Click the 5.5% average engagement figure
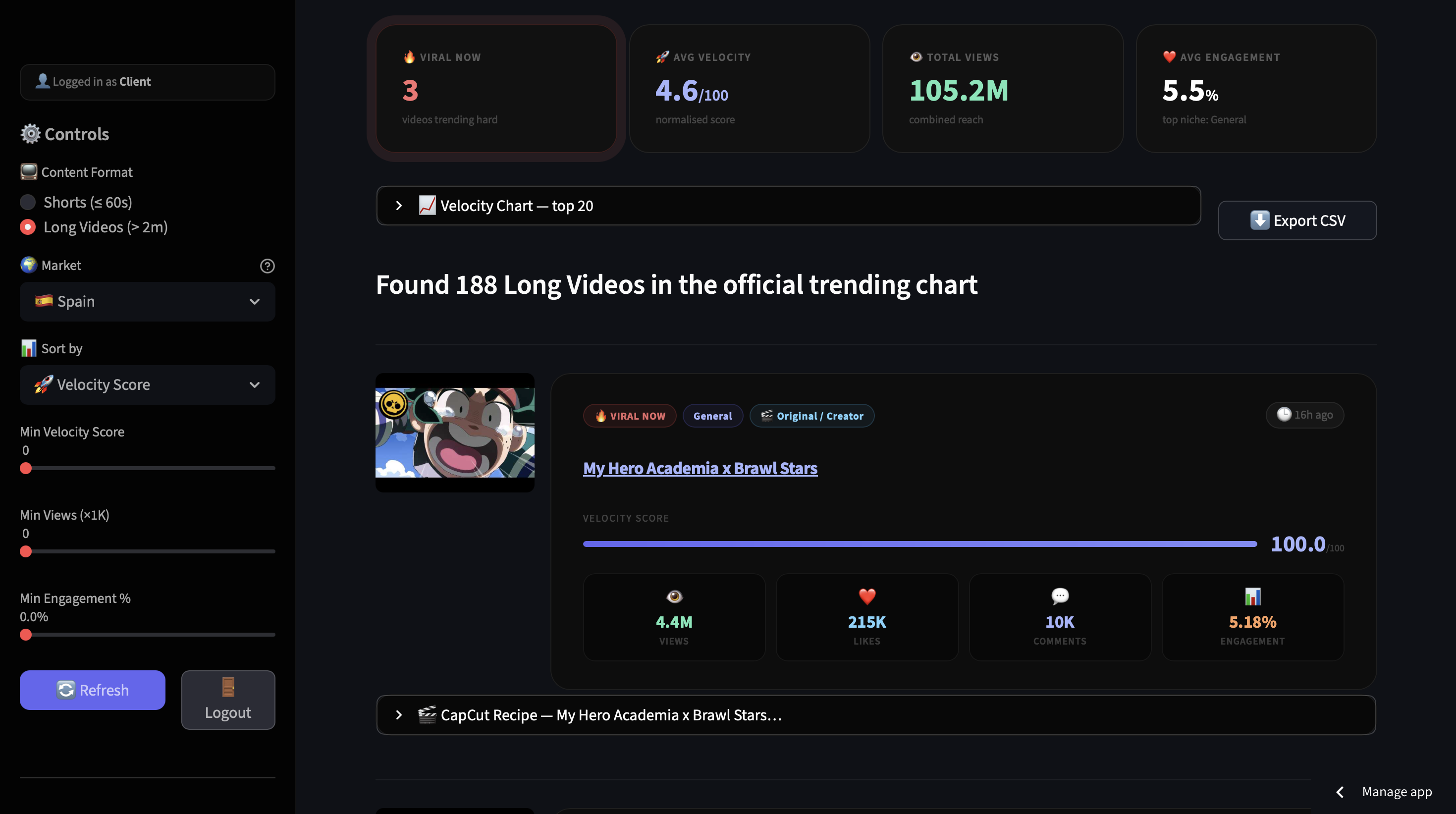 1190,91
